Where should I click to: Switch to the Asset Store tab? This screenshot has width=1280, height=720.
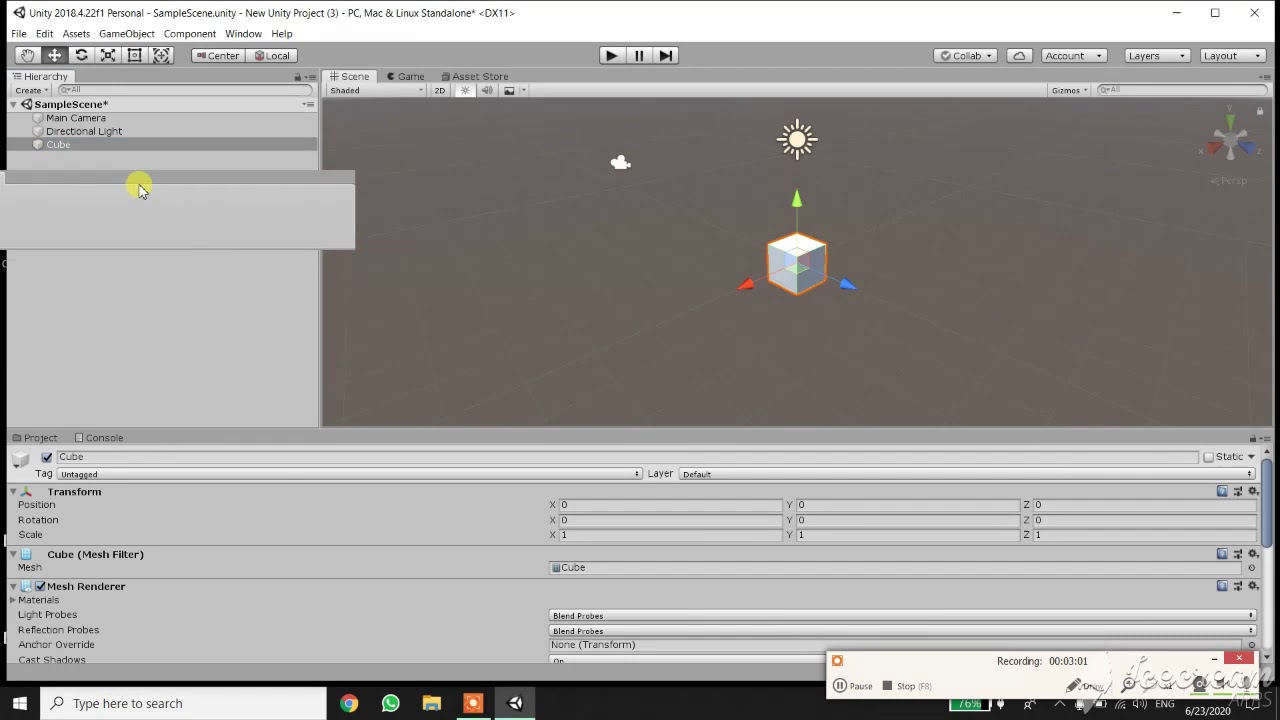click(473, 76)
